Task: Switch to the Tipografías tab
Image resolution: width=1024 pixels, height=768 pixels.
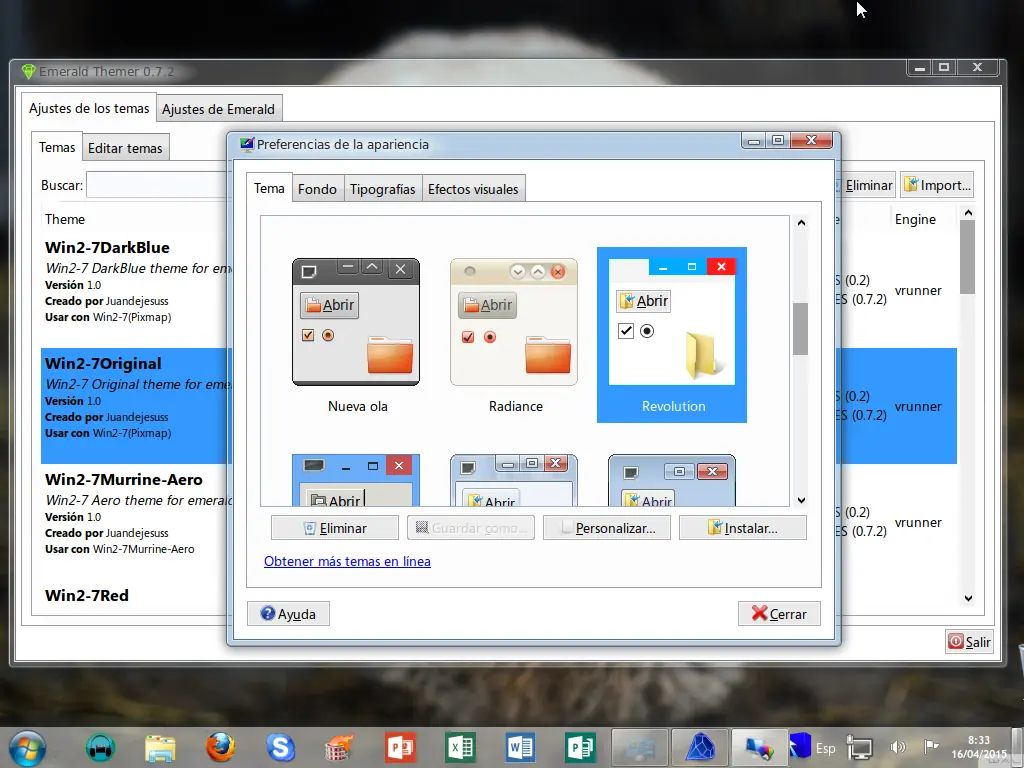Action: click(383, 189)
